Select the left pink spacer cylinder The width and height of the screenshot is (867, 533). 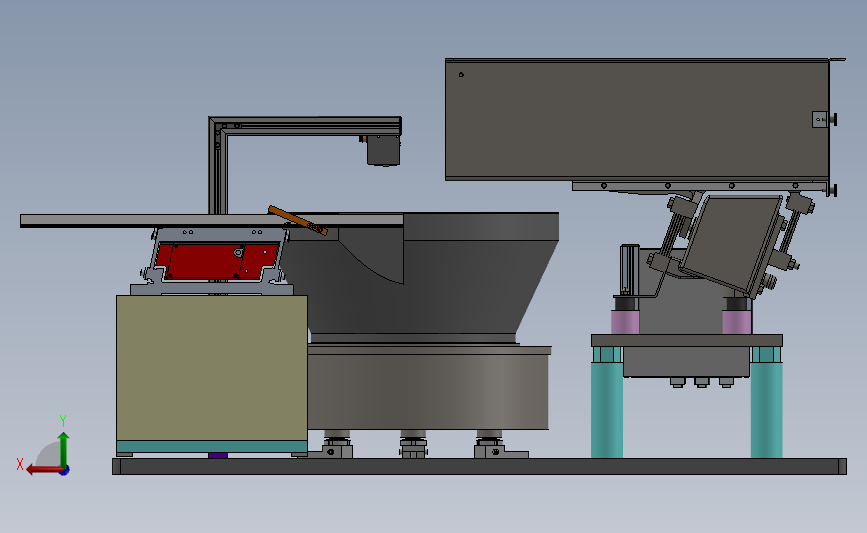click(x=625, y=322)
